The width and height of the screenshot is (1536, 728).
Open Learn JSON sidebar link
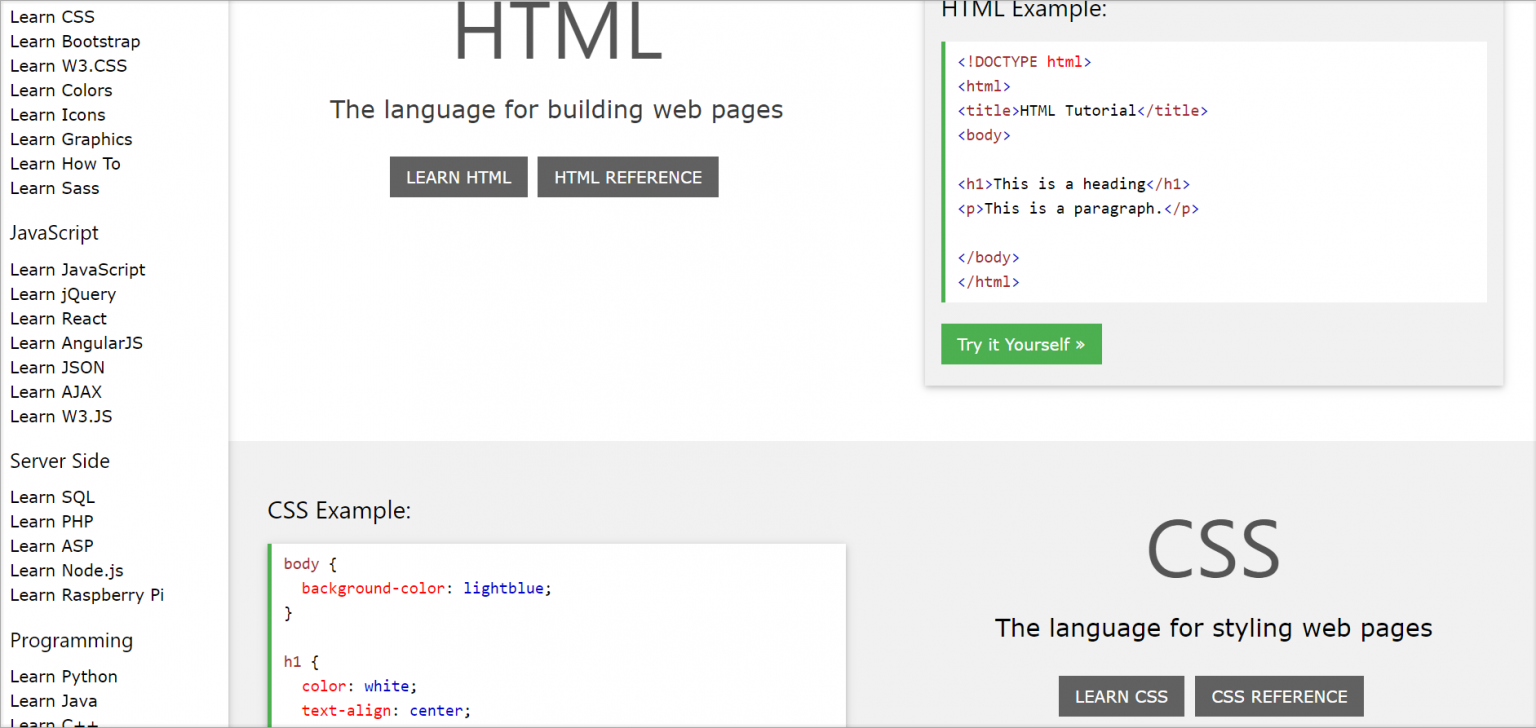(57, 367)
